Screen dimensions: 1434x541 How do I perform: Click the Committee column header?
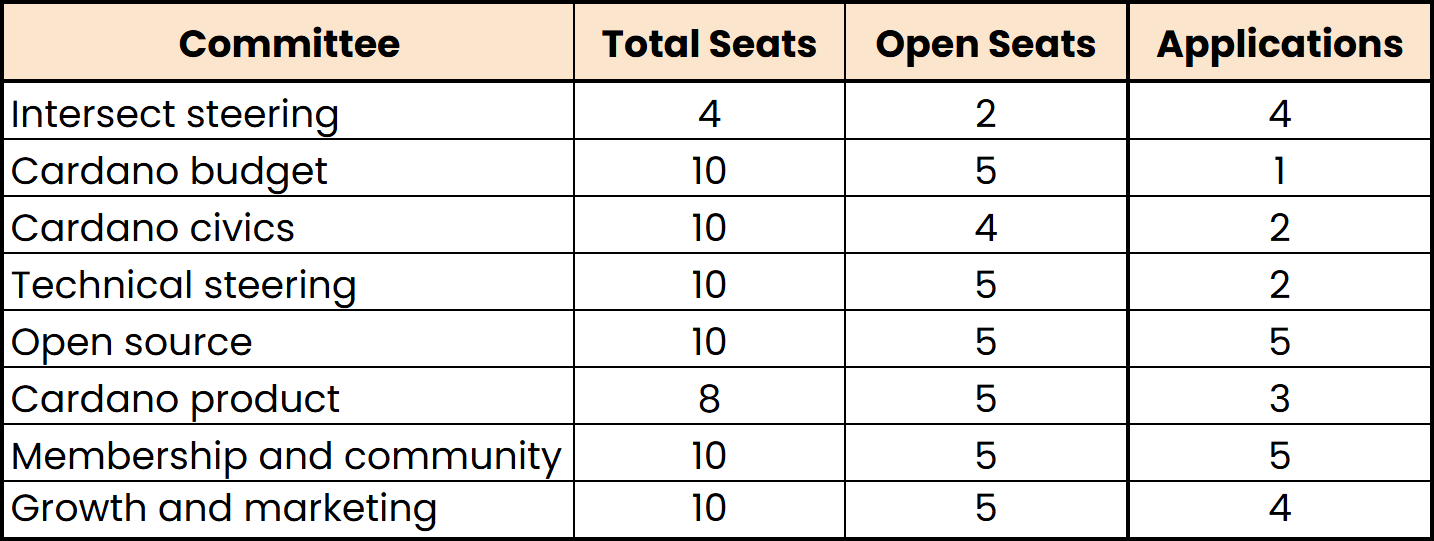(289, 44)
